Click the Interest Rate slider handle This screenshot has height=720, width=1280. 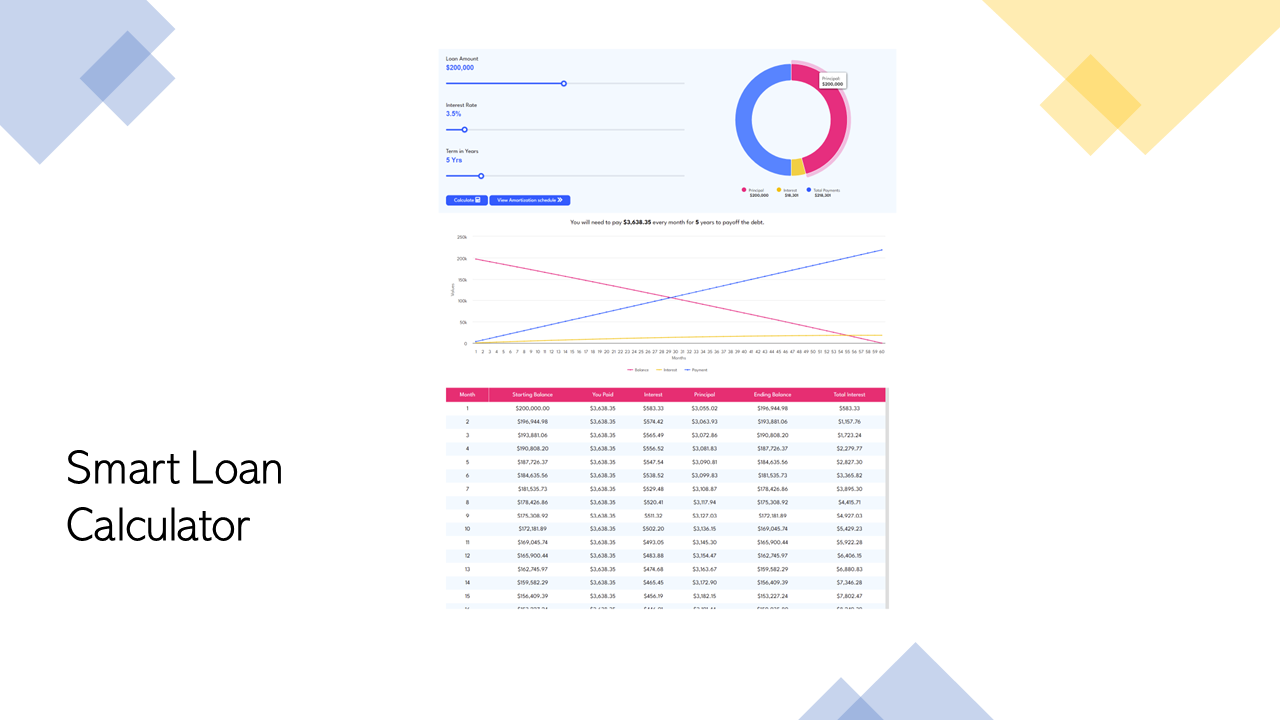point(464,130)
